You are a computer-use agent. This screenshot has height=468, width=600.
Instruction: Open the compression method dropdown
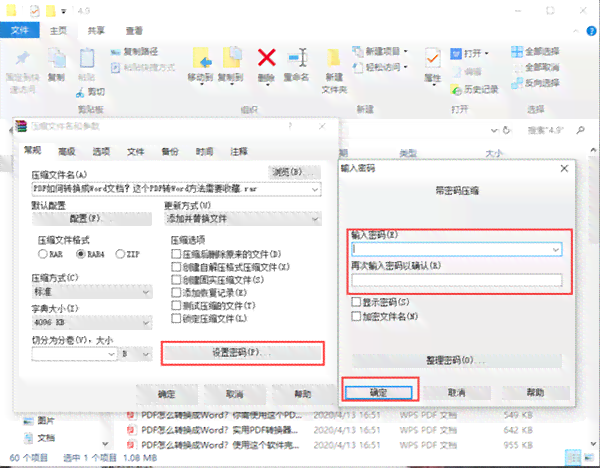(146, 292)
